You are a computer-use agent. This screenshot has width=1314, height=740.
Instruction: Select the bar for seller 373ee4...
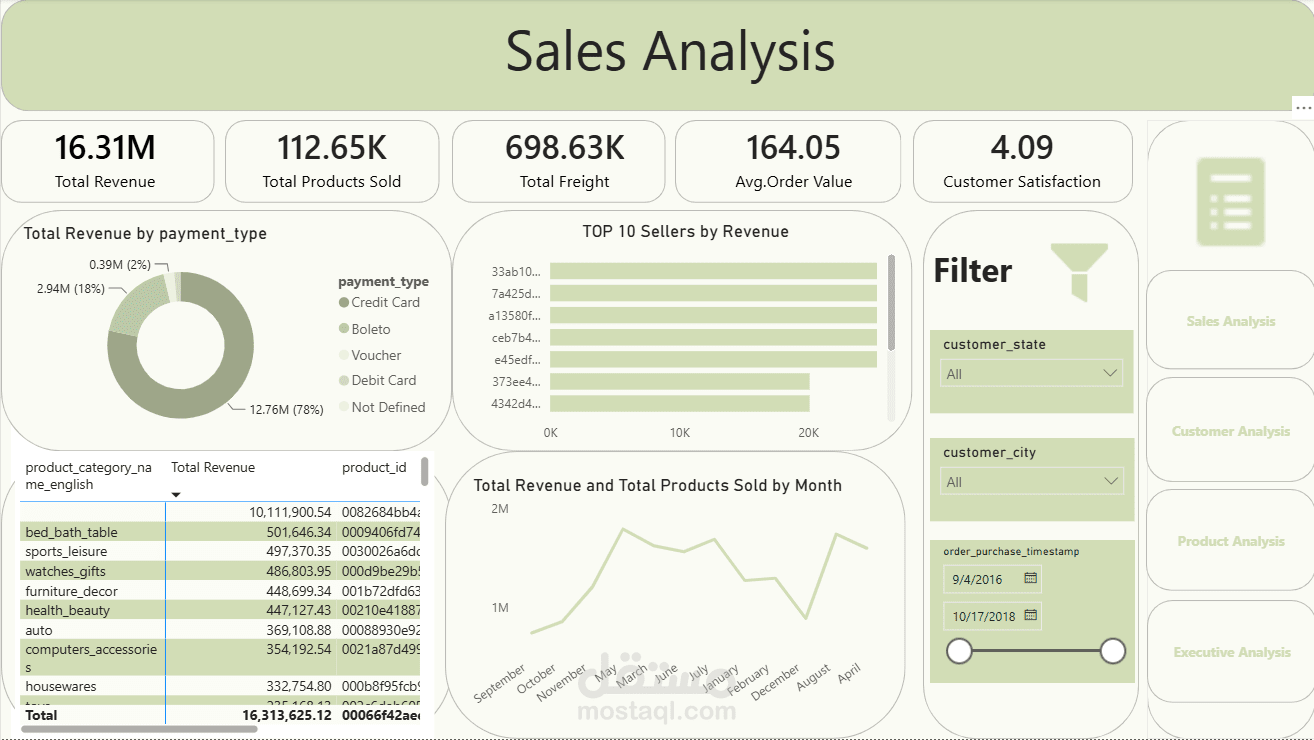coord(679,381)
